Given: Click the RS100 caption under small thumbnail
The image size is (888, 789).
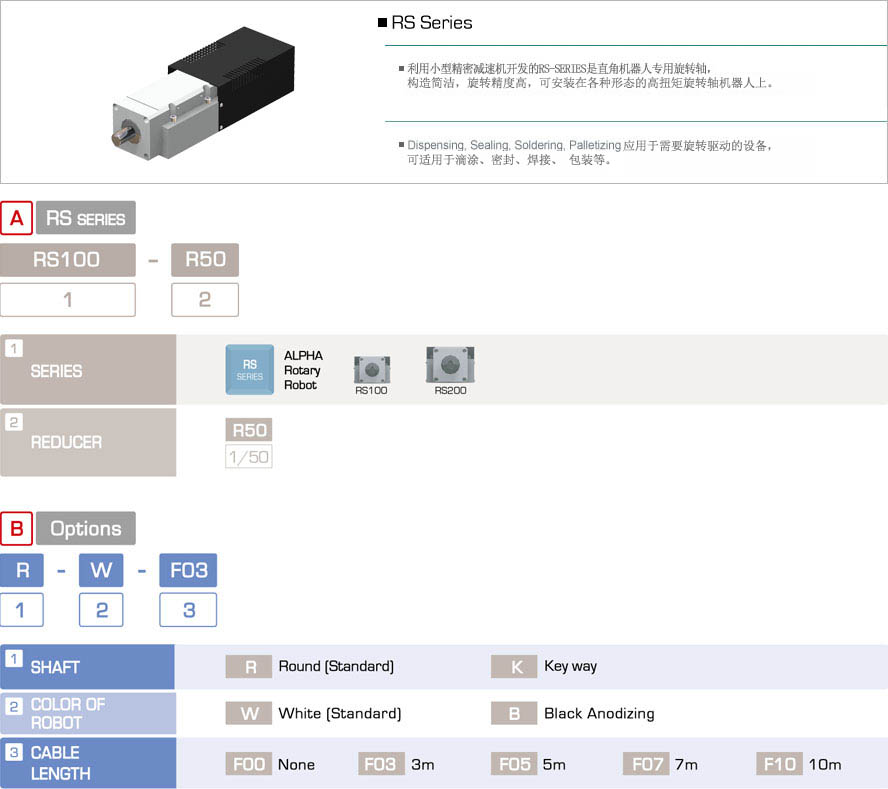Looking at the screenshot, I should point(371,390).
